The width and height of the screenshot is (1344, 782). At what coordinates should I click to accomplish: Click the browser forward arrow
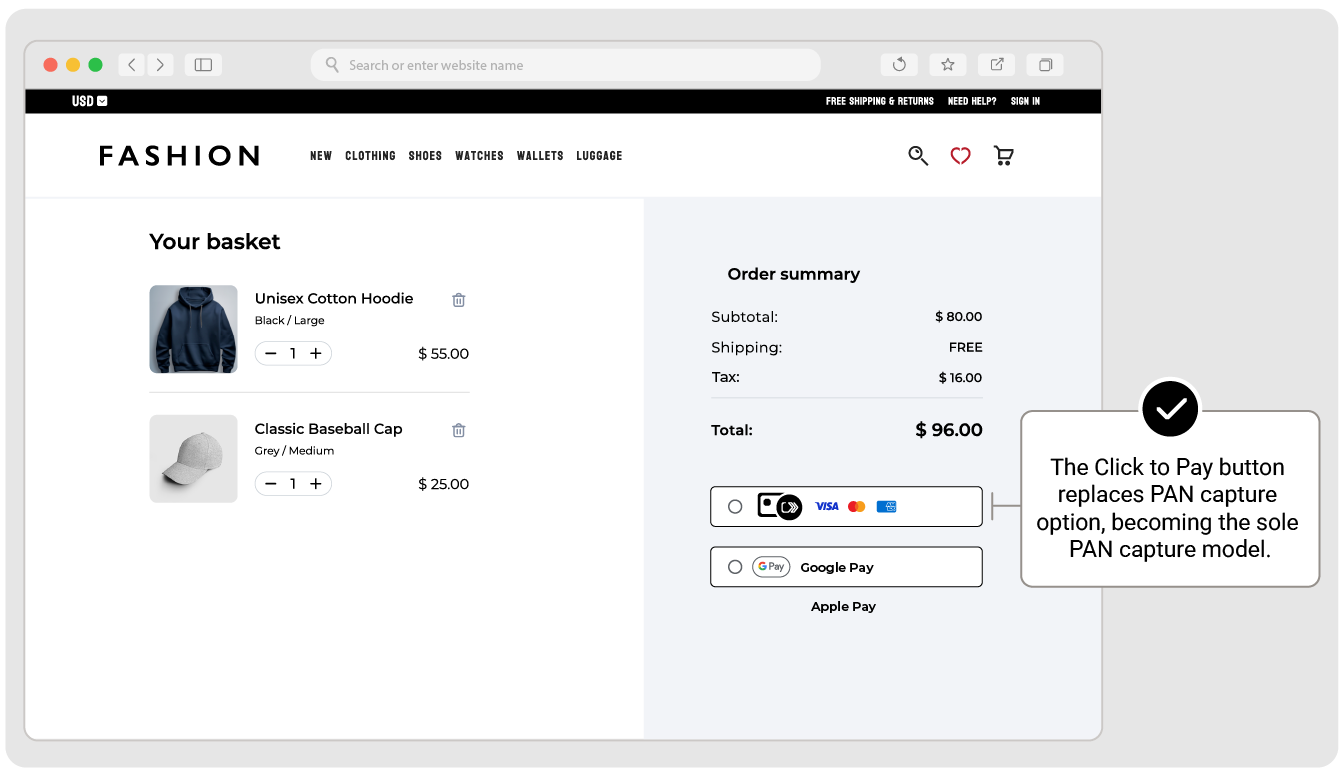(161, 65)
